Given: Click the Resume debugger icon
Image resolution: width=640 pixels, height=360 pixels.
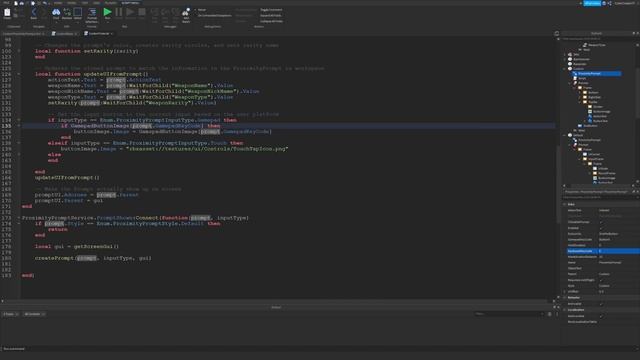Looking at the screenshot, I should click(x=130, y=12).
